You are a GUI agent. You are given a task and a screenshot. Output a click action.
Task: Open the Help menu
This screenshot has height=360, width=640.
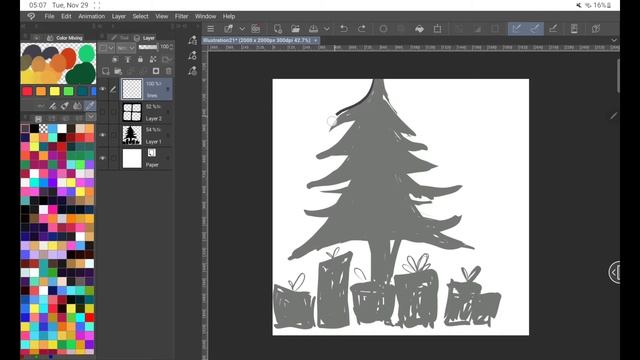tap(229, 16)
